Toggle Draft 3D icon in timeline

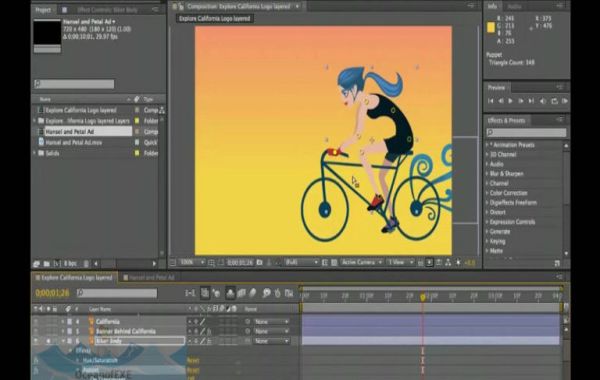coord(217,293)
